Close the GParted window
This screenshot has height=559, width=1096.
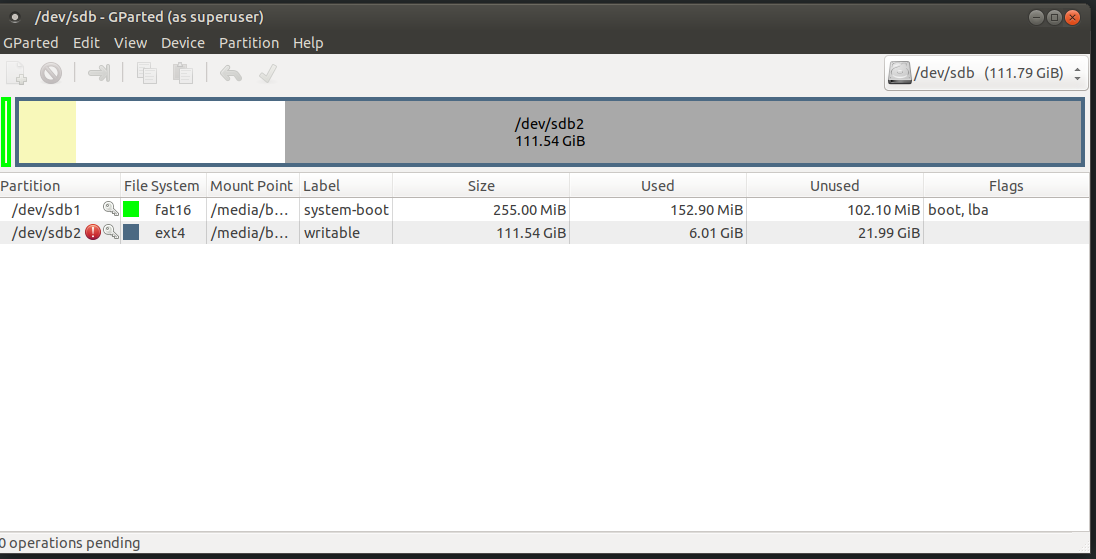[x=1073, y=17]
